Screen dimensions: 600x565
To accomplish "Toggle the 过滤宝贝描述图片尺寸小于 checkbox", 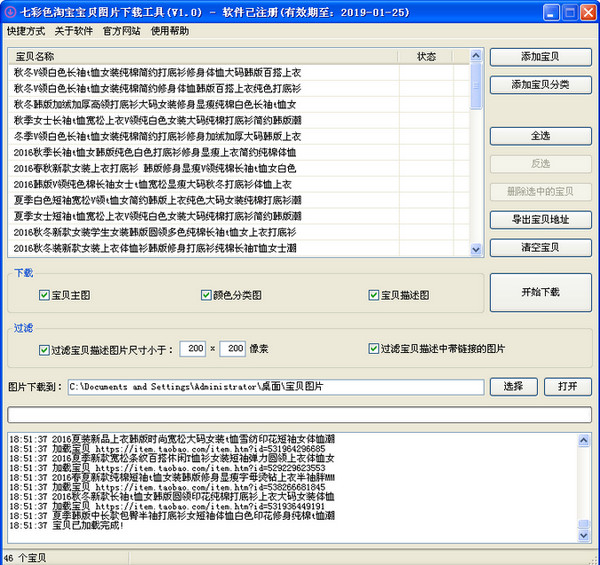I will coord(44,350).
